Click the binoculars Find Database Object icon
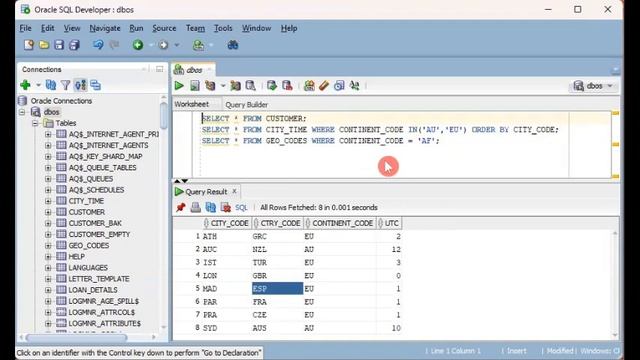 click(233, 45)
